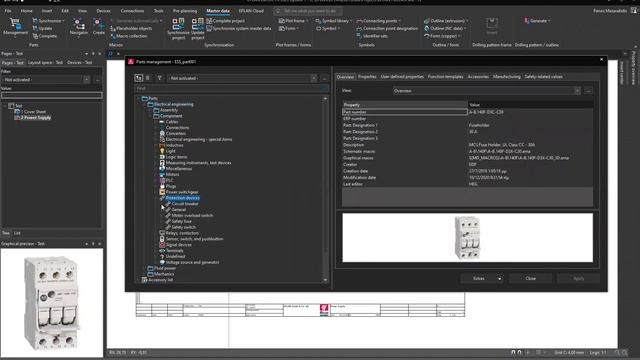Click the Close button in Parts management
Screen dimensions: 640x360
click(x=530, y=278)
